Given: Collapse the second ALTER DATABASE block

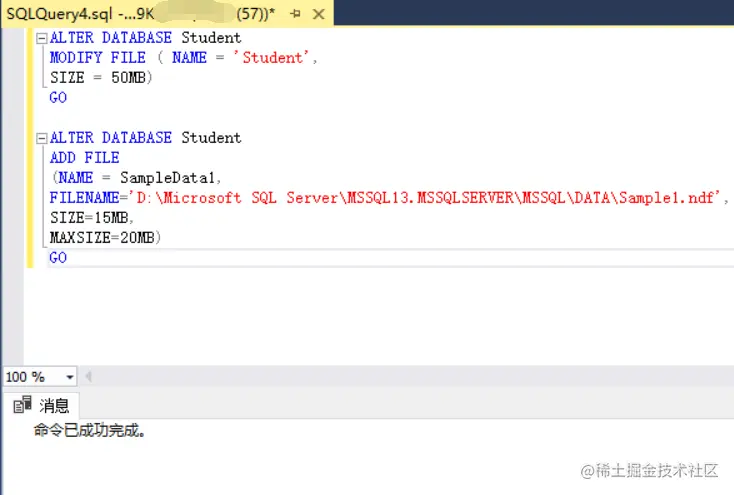Looking at the screenshot, I should (x=42, y=138).
